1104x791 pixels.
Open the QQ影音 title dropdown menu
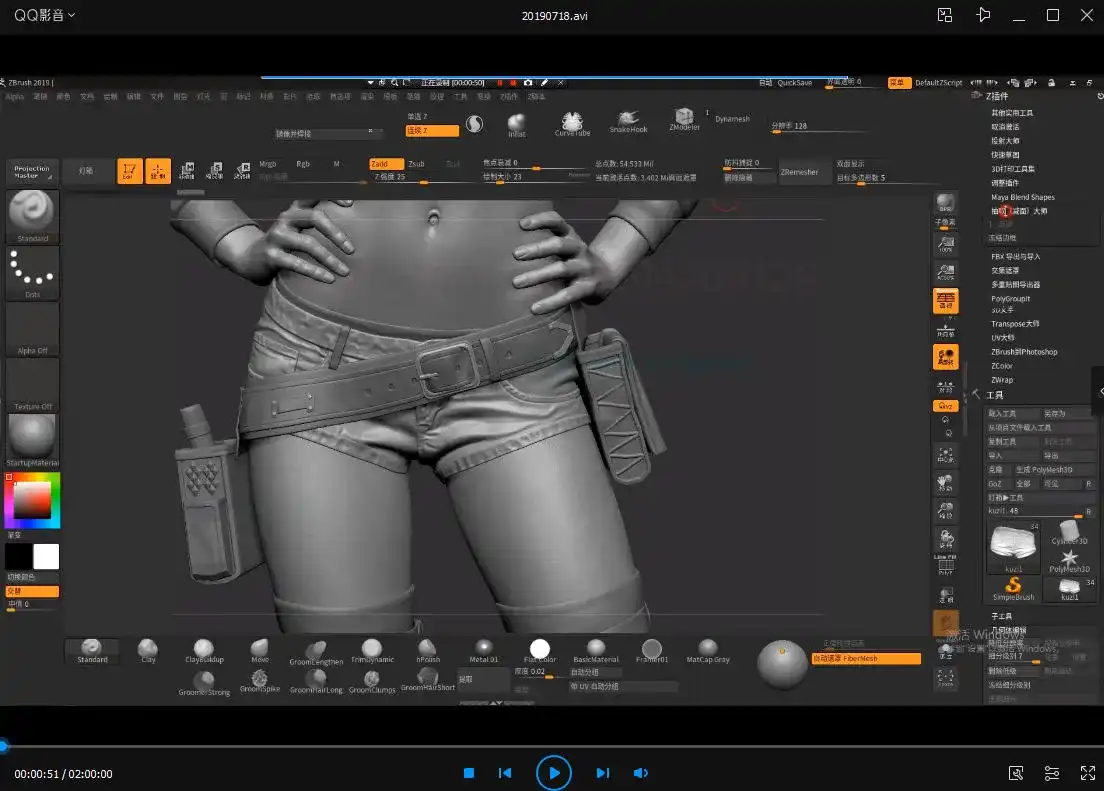click(45, 15)
